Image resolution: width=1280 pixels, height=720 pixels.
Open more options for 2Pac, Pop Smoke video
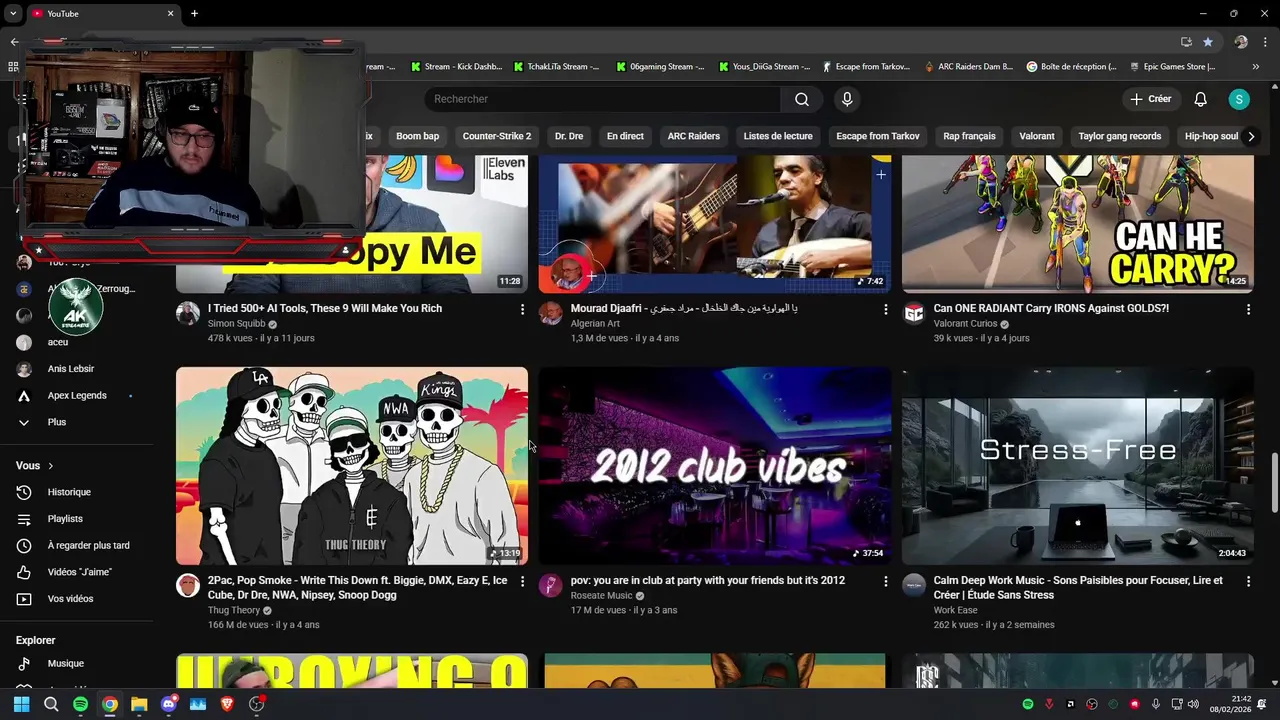[522, 582]
